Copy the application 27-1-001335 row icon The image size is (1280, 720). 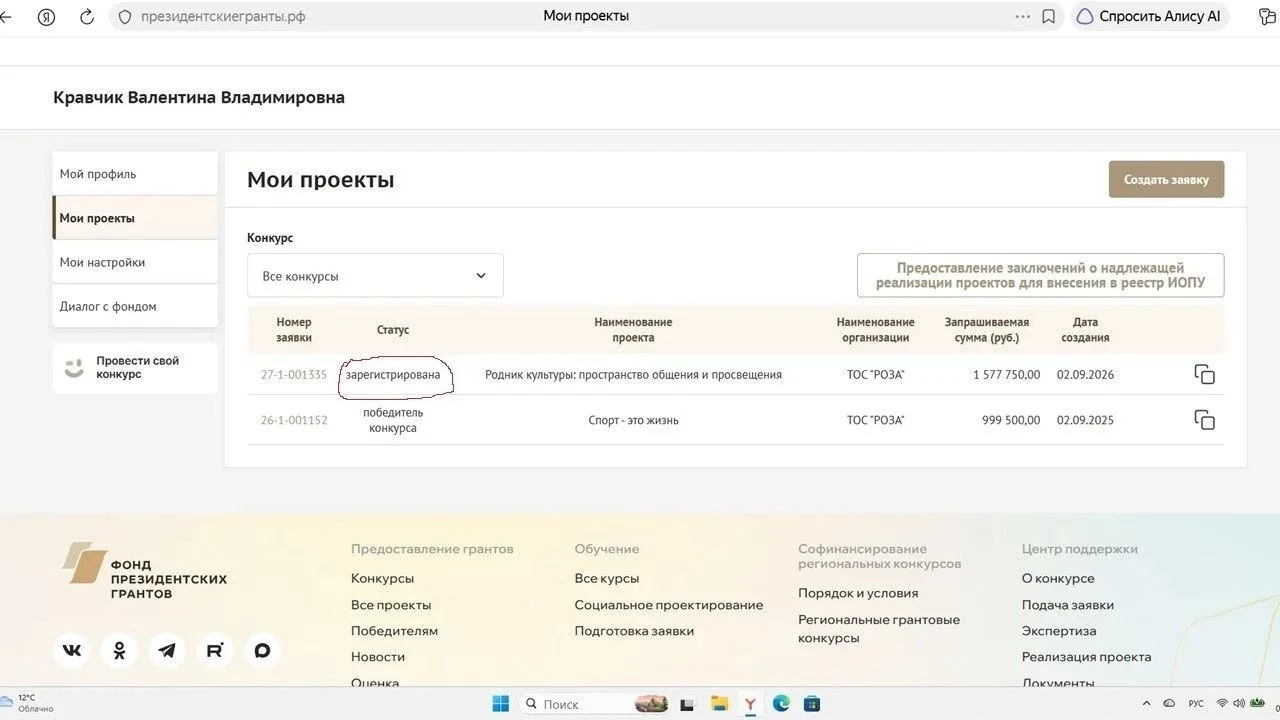pos(1204,375)
